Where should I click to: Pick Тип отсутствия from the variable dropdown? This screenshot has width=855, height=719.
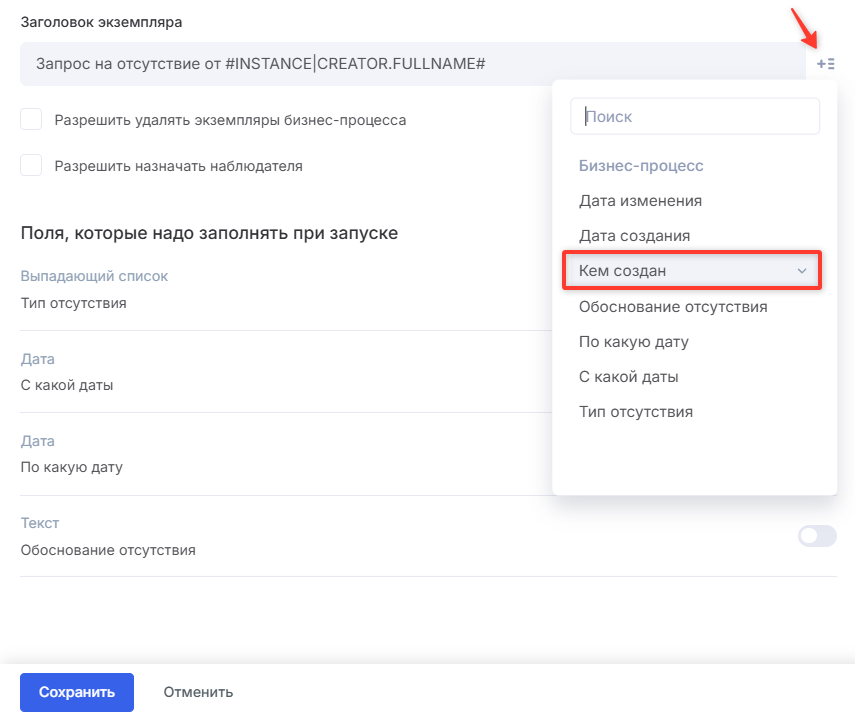click(636, 412)
